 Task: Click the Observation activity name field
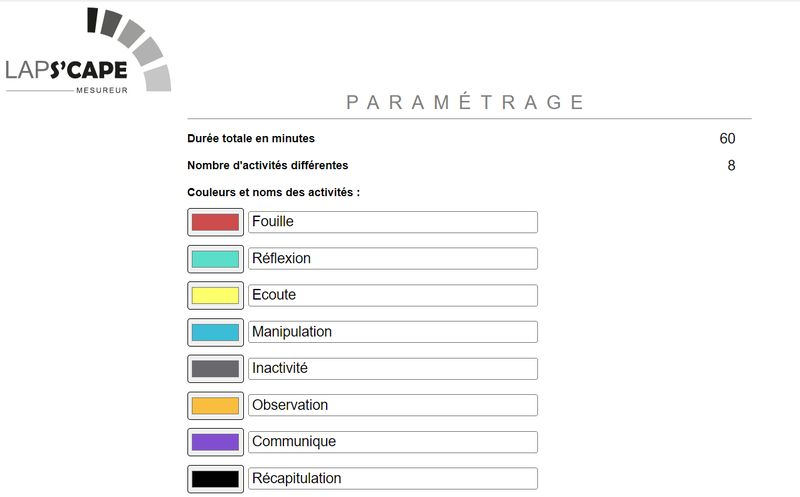click(x=393, y=405)
